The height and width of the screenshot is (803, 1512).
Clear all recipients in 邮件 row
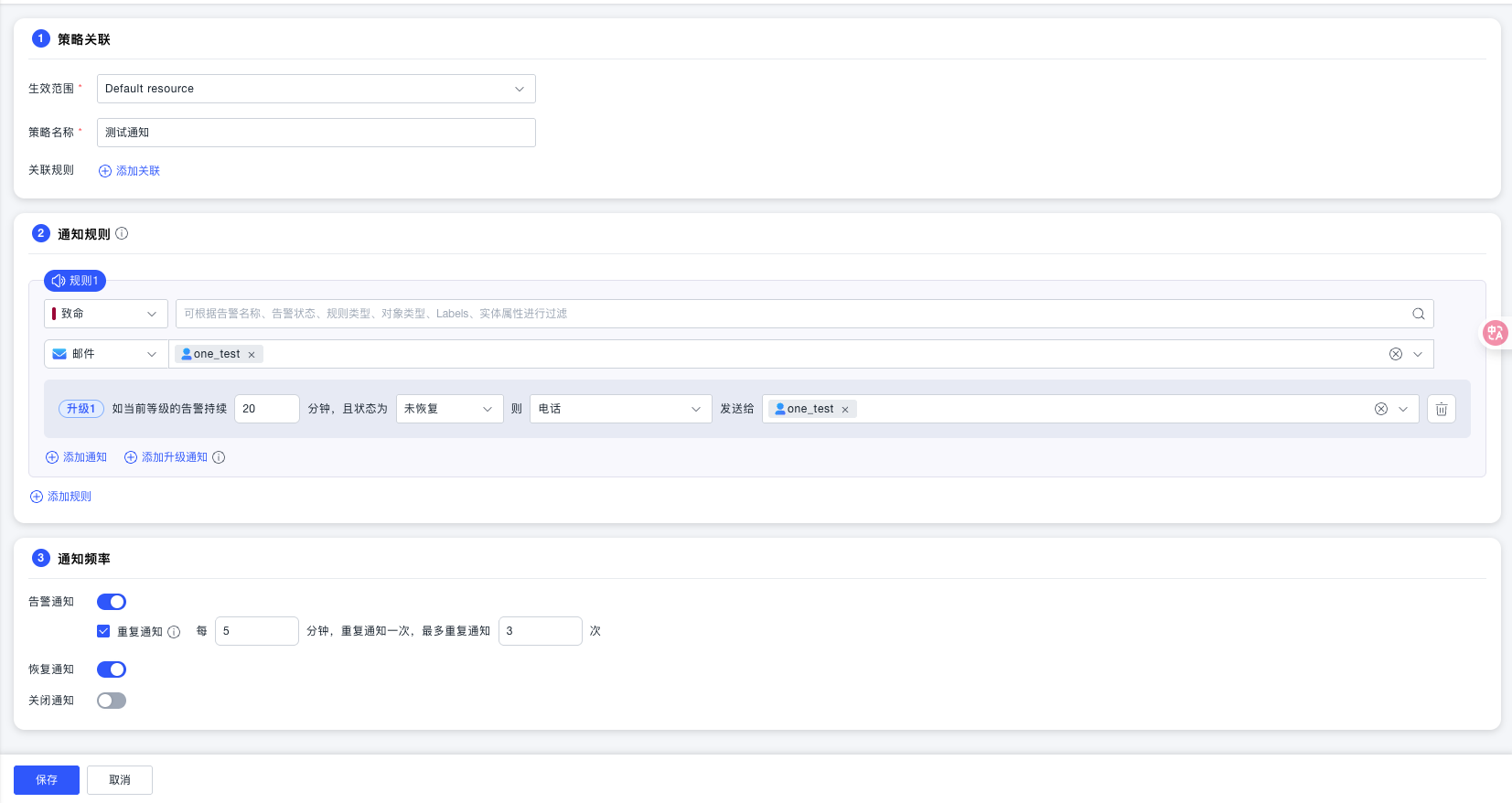point(1396,354)
